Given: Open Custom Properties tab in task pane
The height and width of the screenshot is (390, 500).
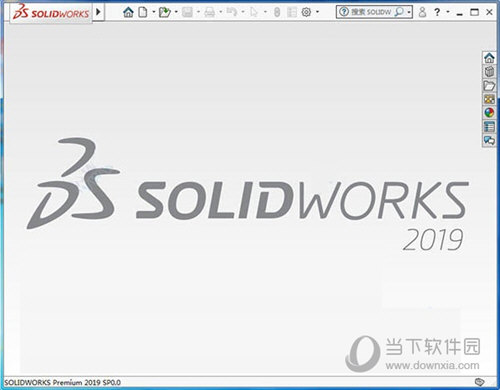Looking at the screenshot, I should pyautogui.click(x=489, y=127).
